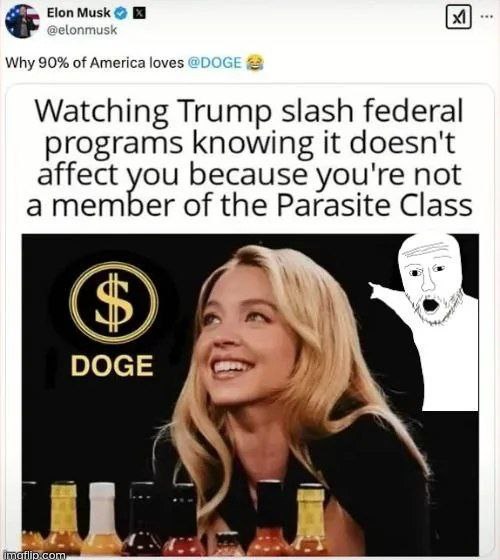Click the 'Why 90% of America loves' text
Viewport: 500px width, 560px height.
[95, 63]
